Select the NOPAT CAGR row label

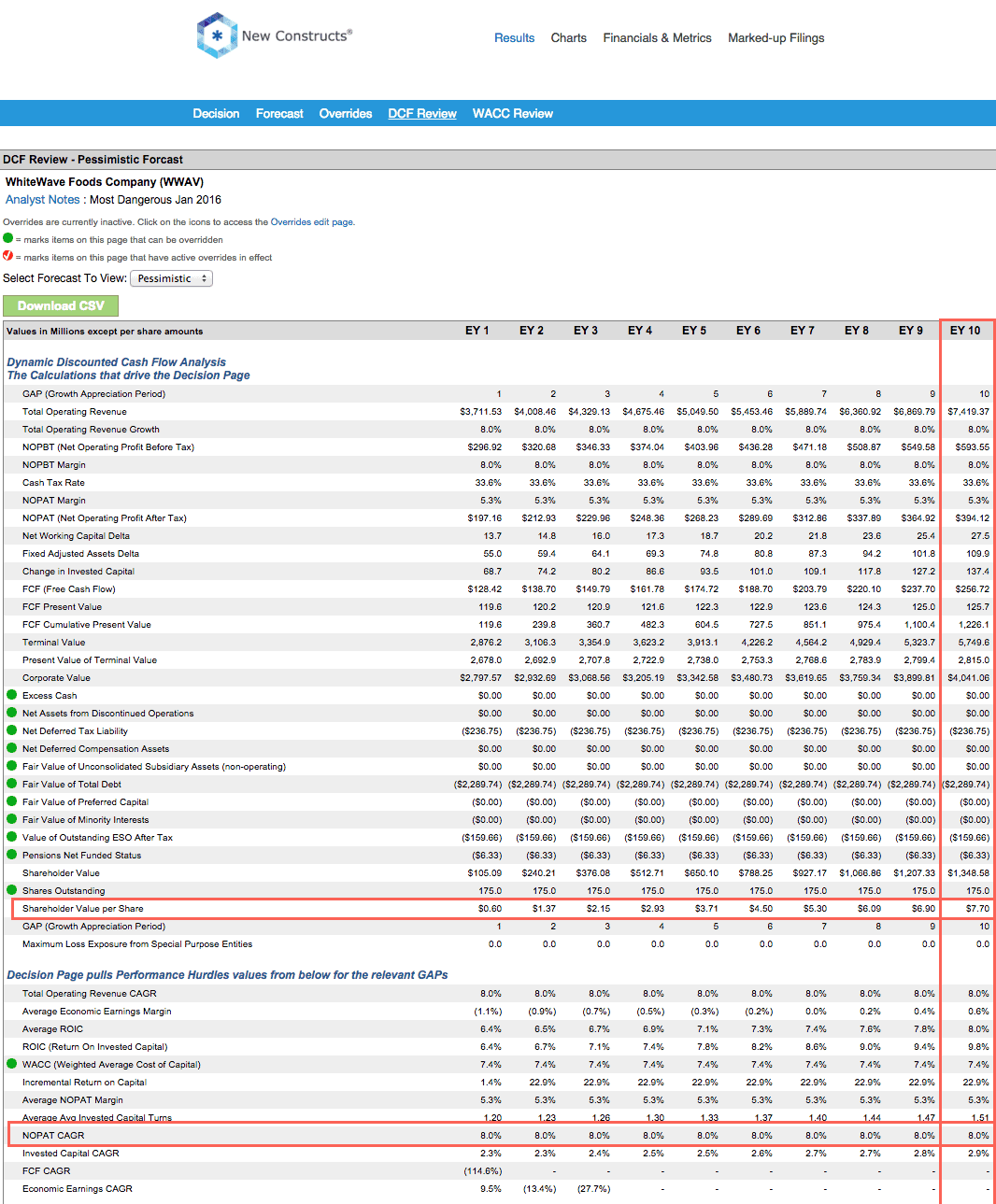point(53,1136)
